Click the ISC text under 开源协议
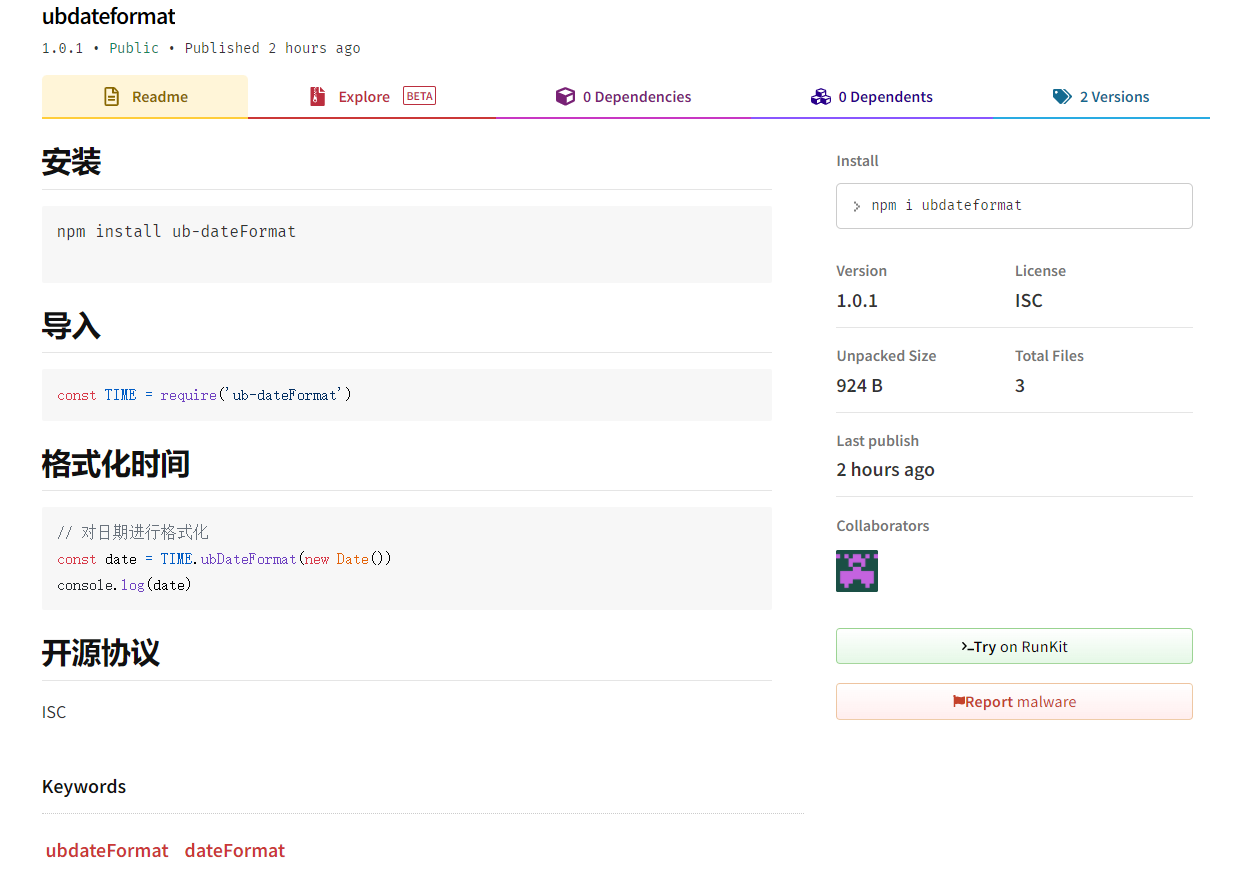This screenshot has height=872, width=1238. [54, 712]
